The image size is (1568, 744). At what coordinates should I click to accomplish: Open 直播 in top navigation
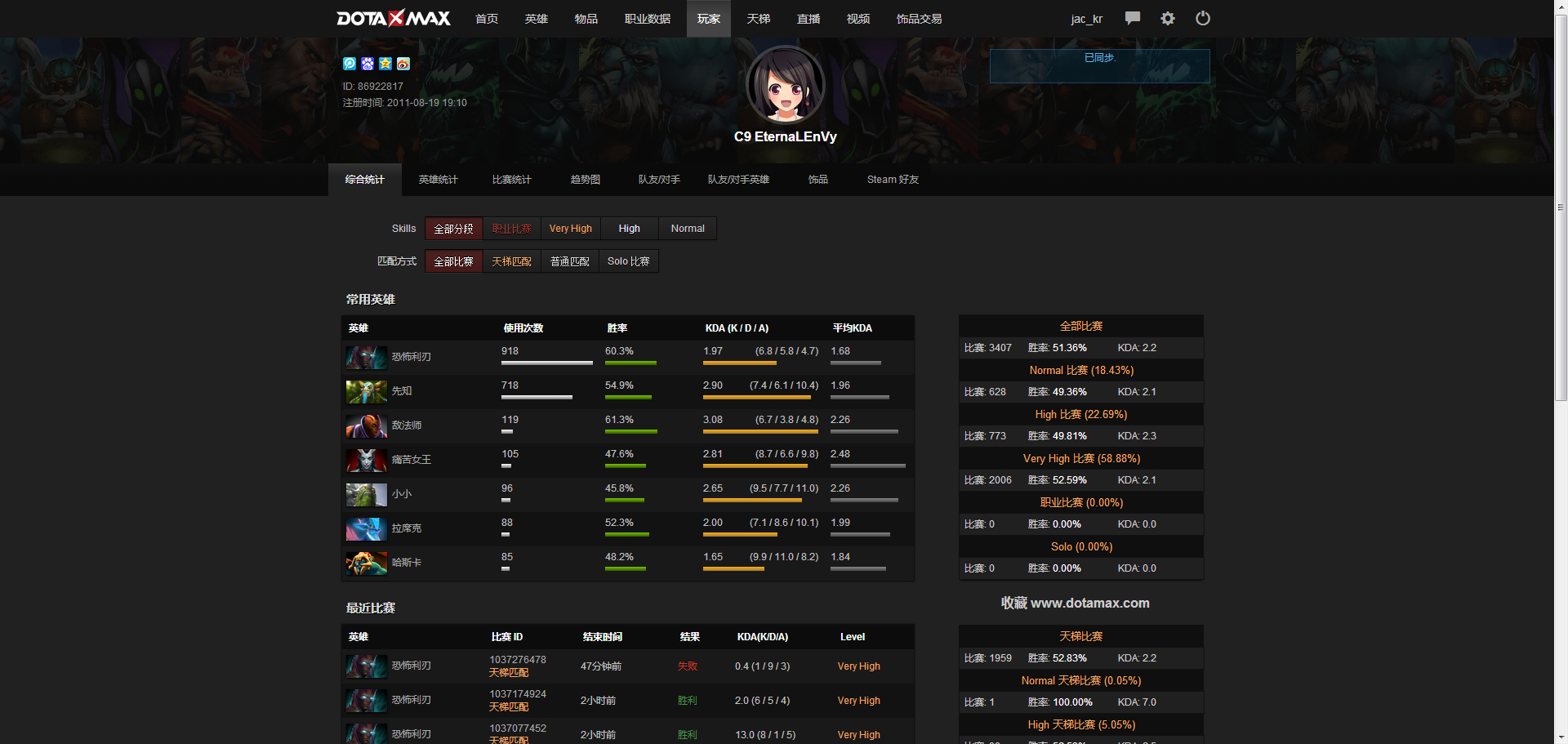click(x=808, y=19)
